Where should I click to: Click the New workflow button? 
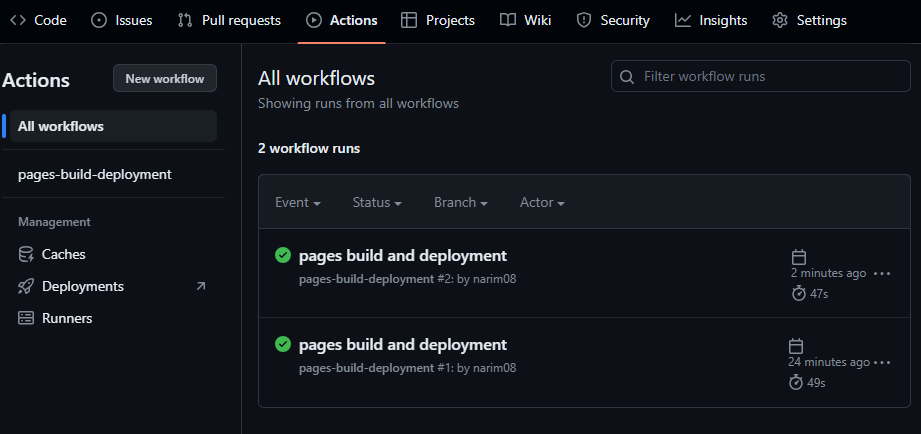tap(165, 79)
